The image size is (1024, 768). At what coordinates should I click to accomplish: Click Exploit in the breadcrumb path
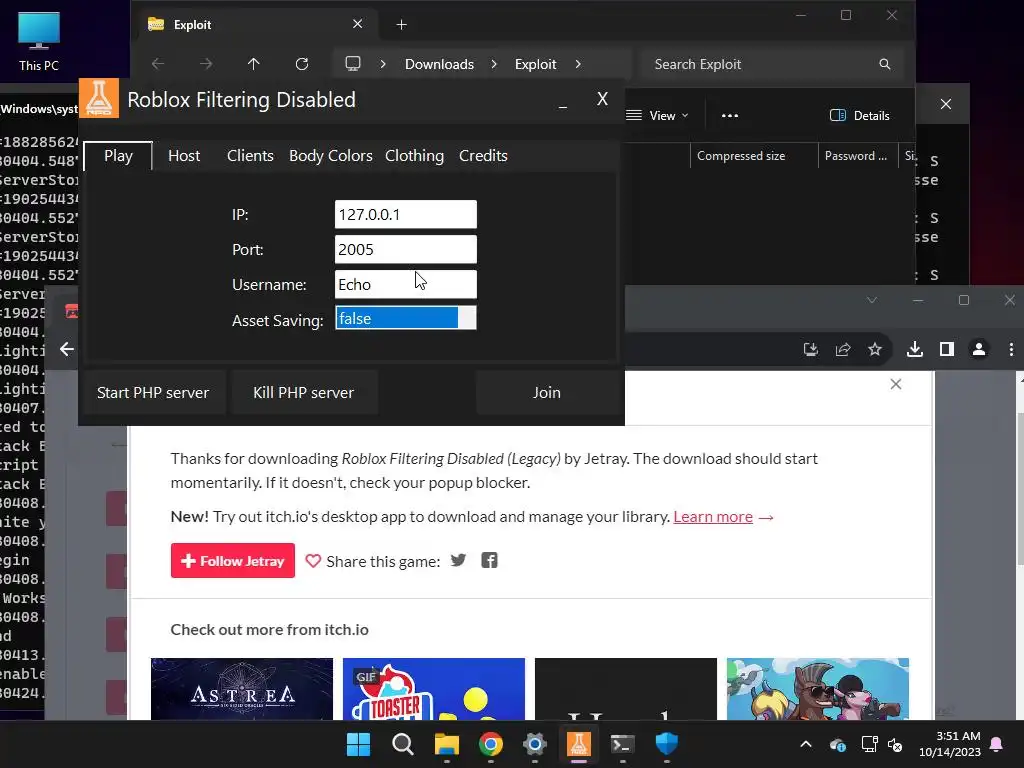[536, 64]
